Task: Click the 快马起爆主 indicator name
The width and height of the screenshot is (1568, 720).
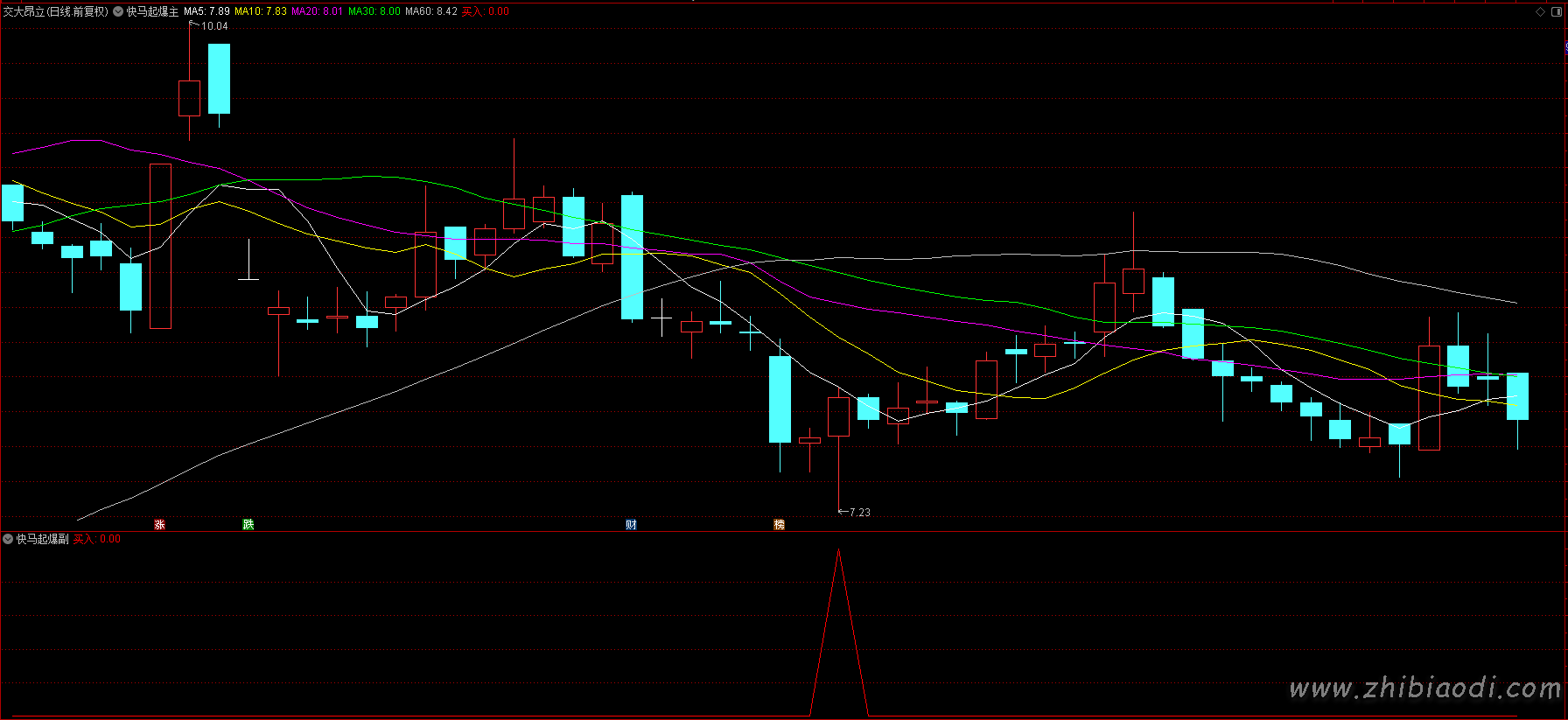Action: point(152,11)
